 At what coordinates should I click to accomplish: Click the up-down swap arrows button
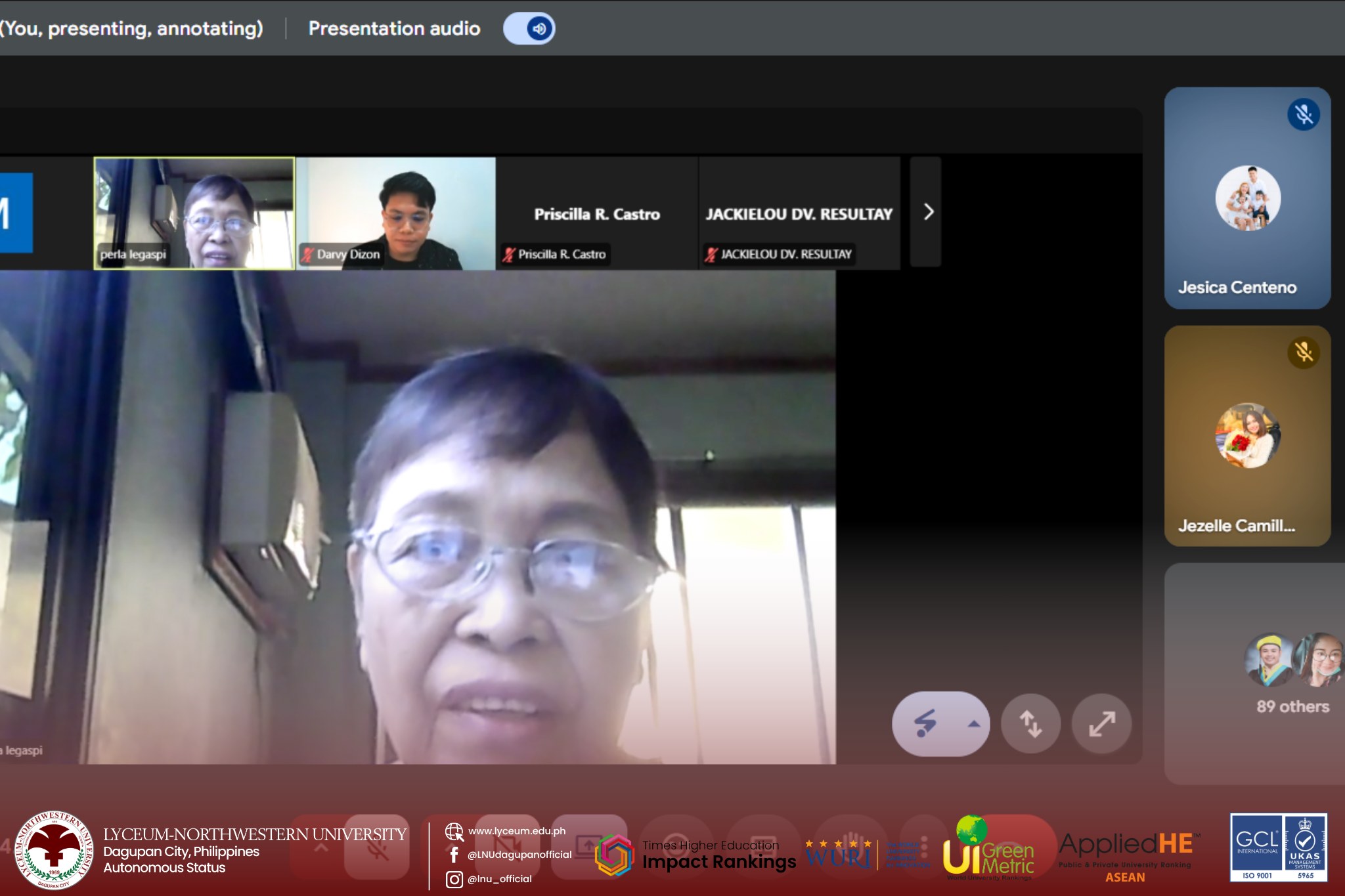(x=1030, y=723)
